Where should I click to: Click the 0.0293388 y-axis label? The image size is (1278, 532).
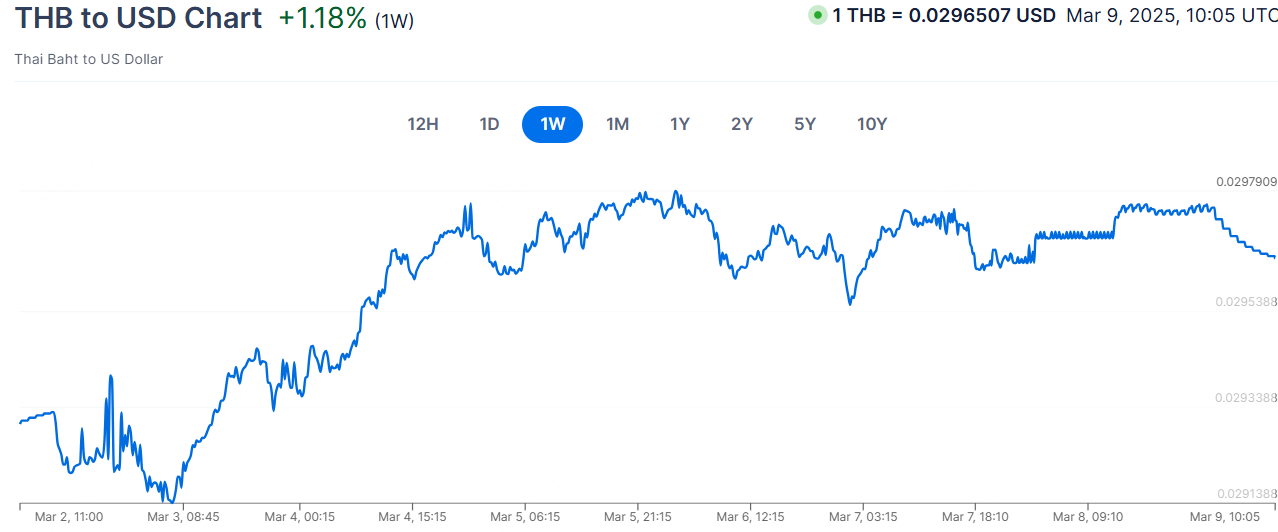[x=1246, y=398]
